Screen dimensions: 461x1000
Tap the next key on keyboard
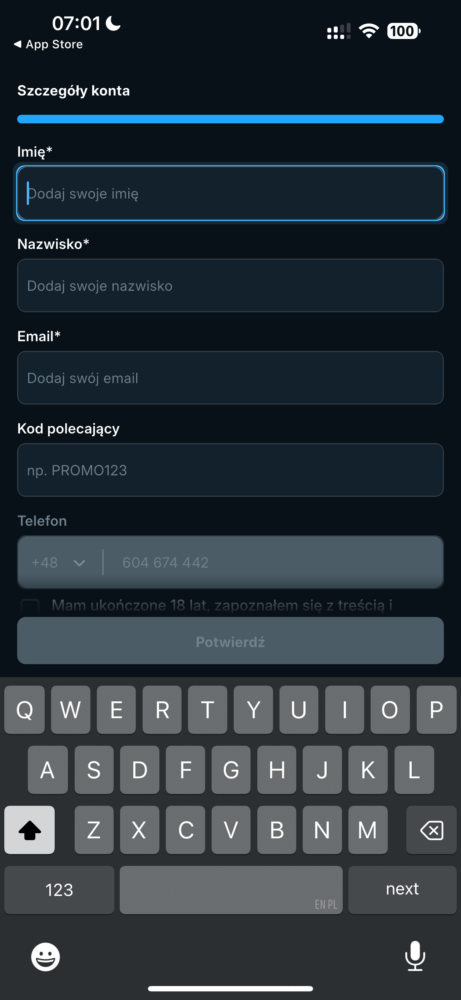[x=402, y=890]
